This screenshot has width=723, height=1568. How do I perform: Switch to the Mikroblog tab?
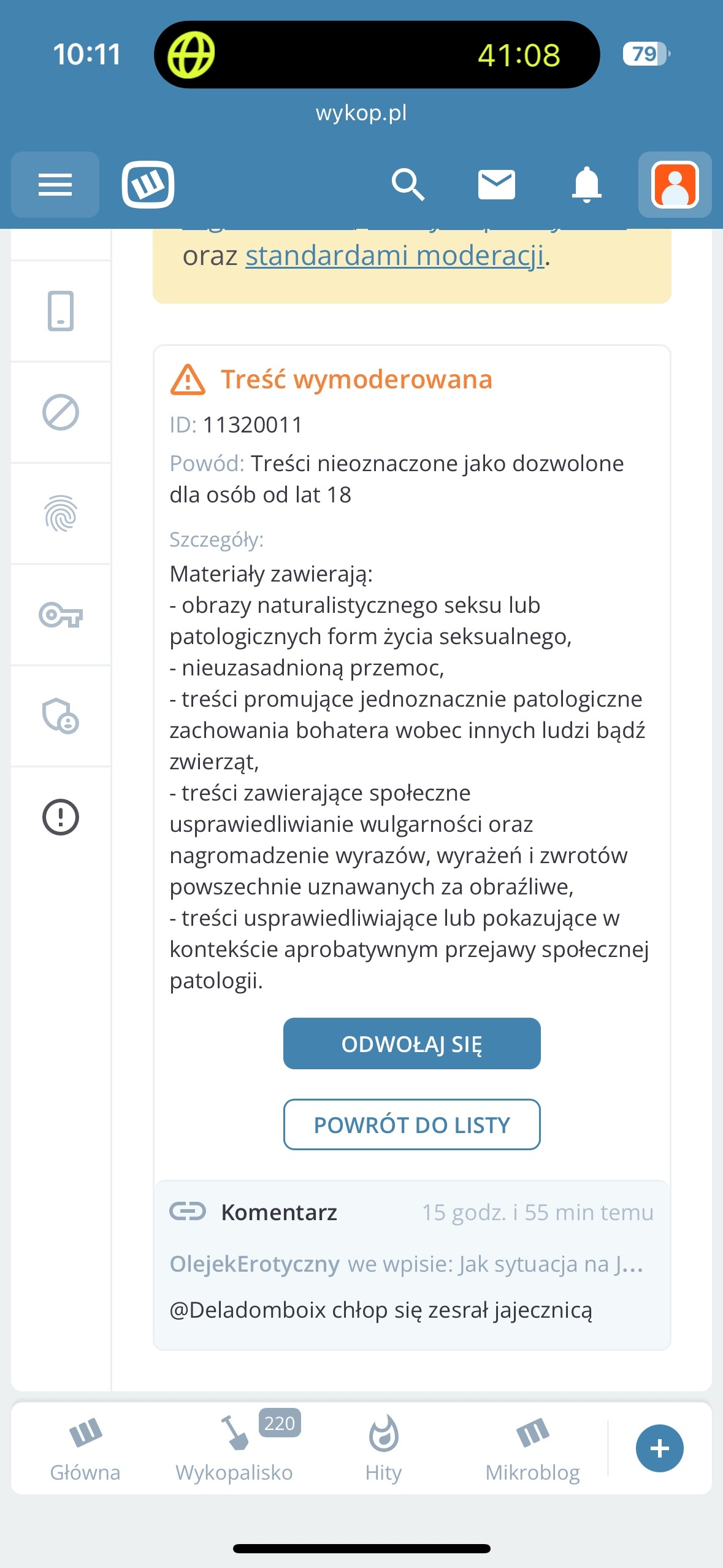(532, 1448)
